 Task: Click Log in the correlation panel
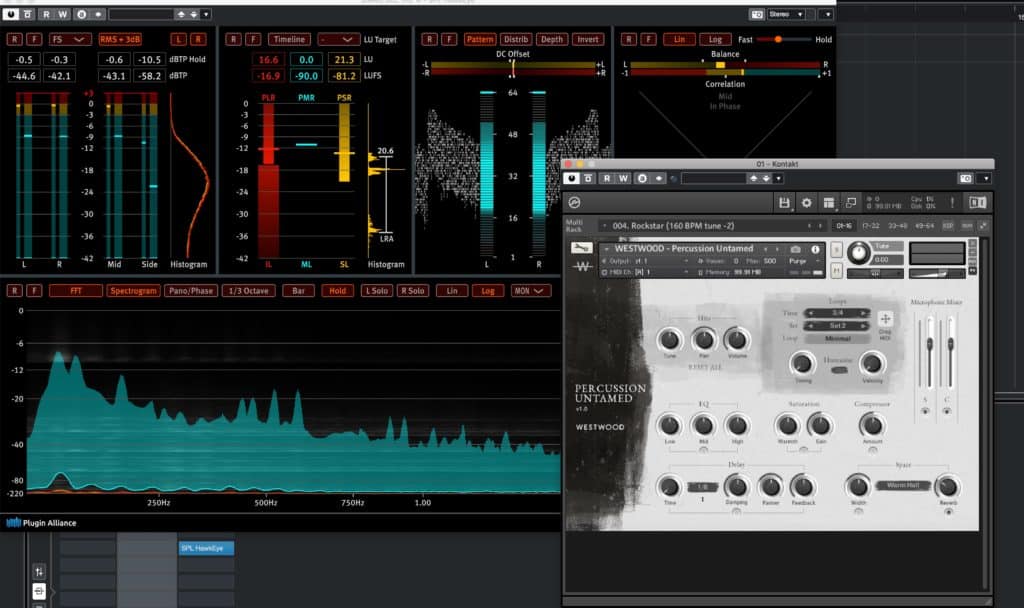(715, 39)
